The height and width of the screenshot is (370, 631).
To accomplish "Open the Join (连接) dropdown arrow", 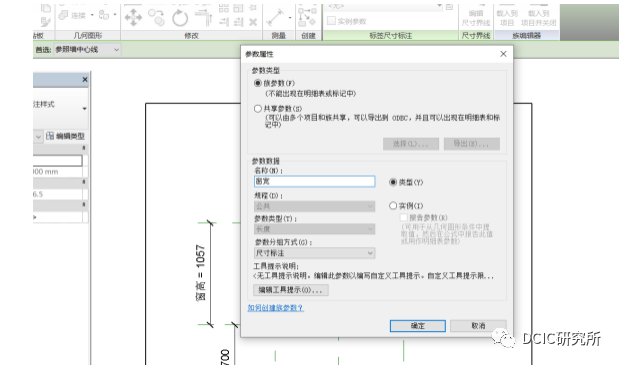I will tap(92, 15).
